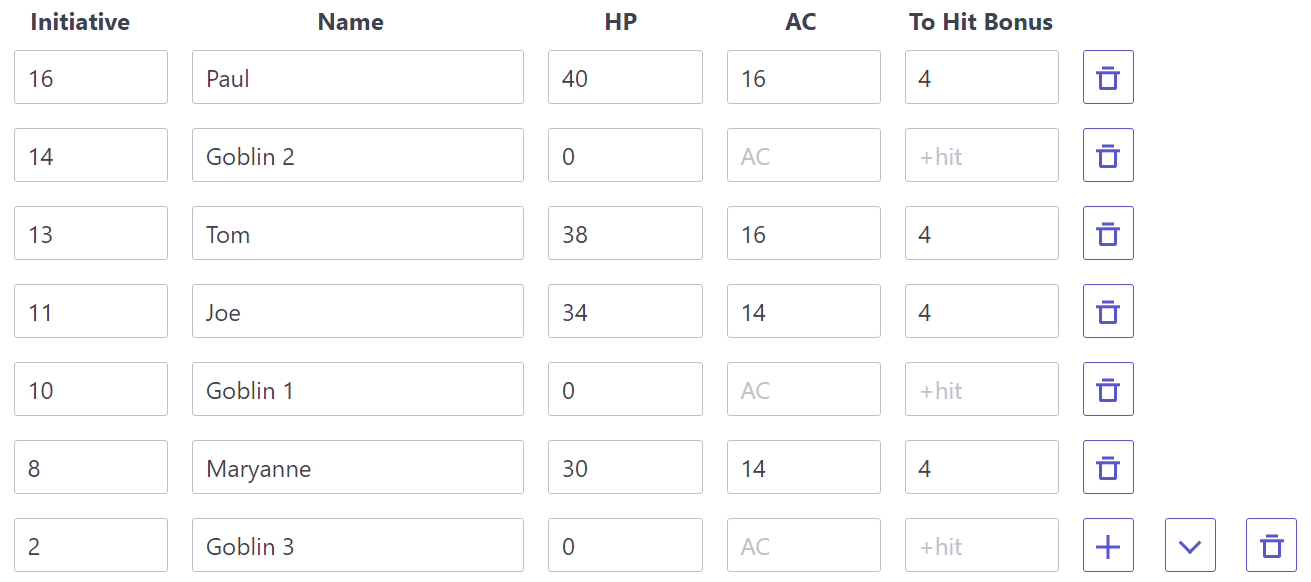Select Maryanne's To Hit Bonus field

click(981, 467)
